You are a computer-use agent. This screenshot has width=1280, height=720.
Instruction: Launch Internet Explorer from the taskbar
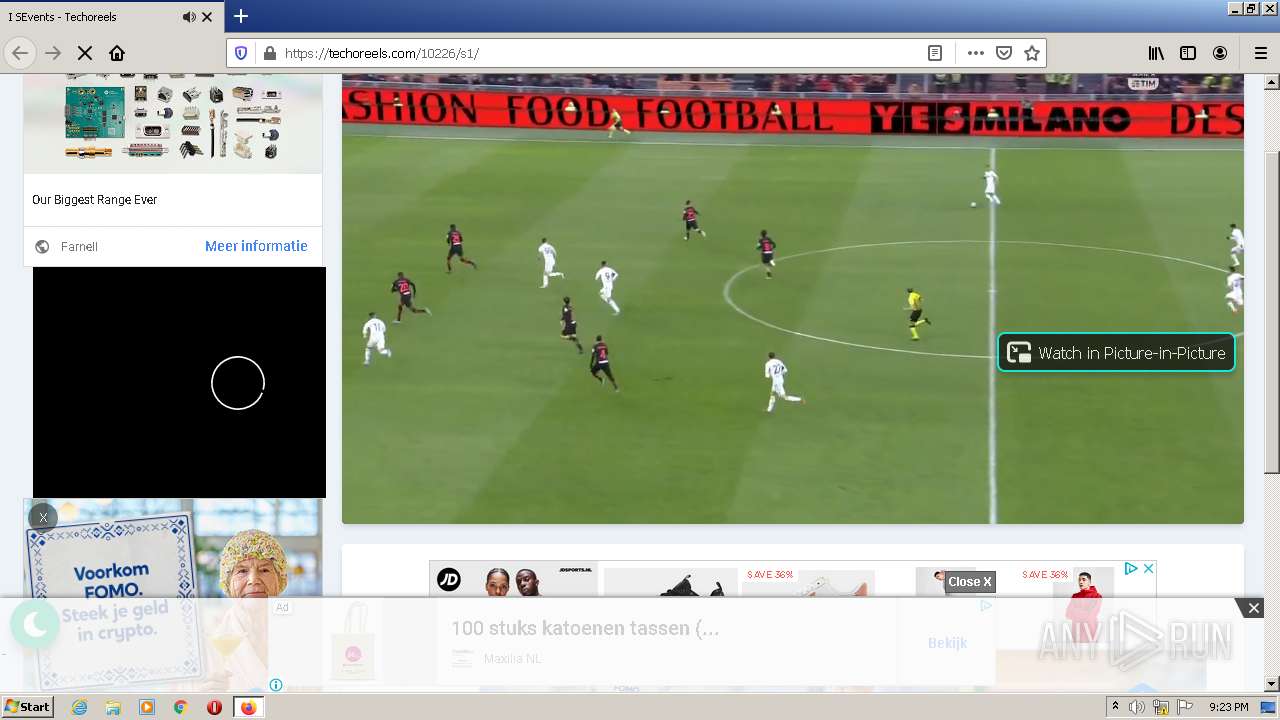pyautogui.click(x=79, y=707)
